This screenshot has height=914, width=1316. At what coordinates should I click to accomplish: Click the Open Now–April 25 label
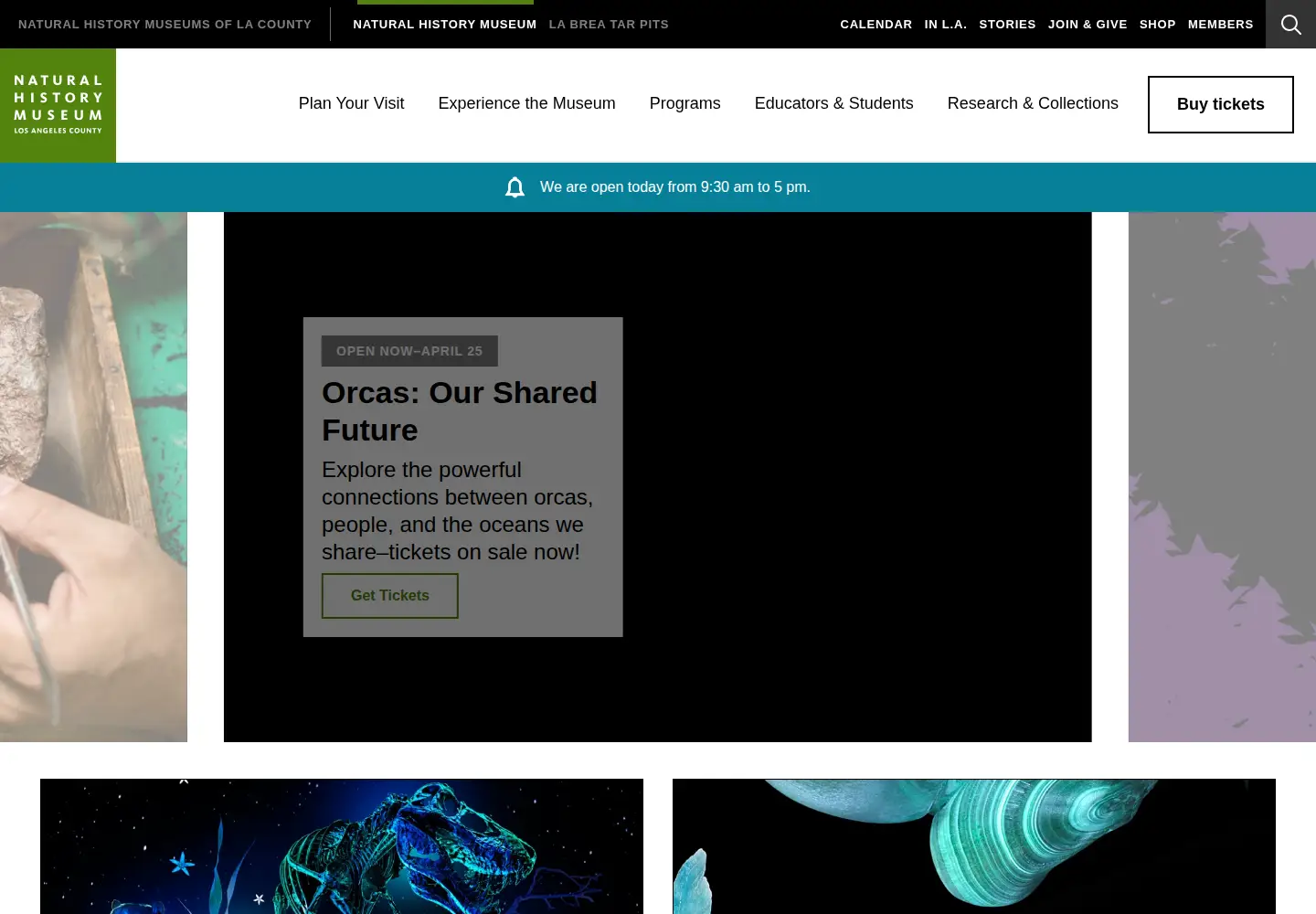pyautogui.click(x=409, y=351)
